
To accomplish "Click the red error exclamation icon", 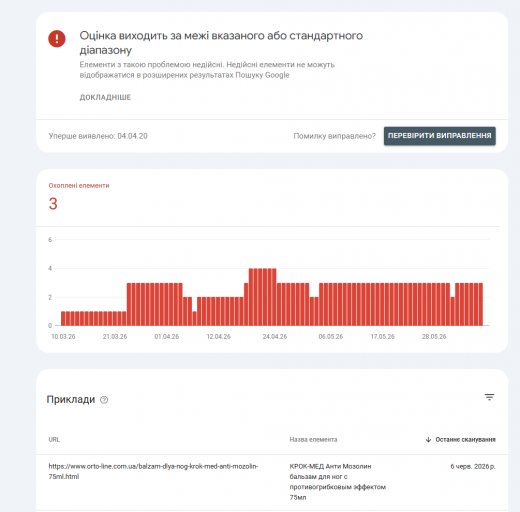I will pos(57,39).
